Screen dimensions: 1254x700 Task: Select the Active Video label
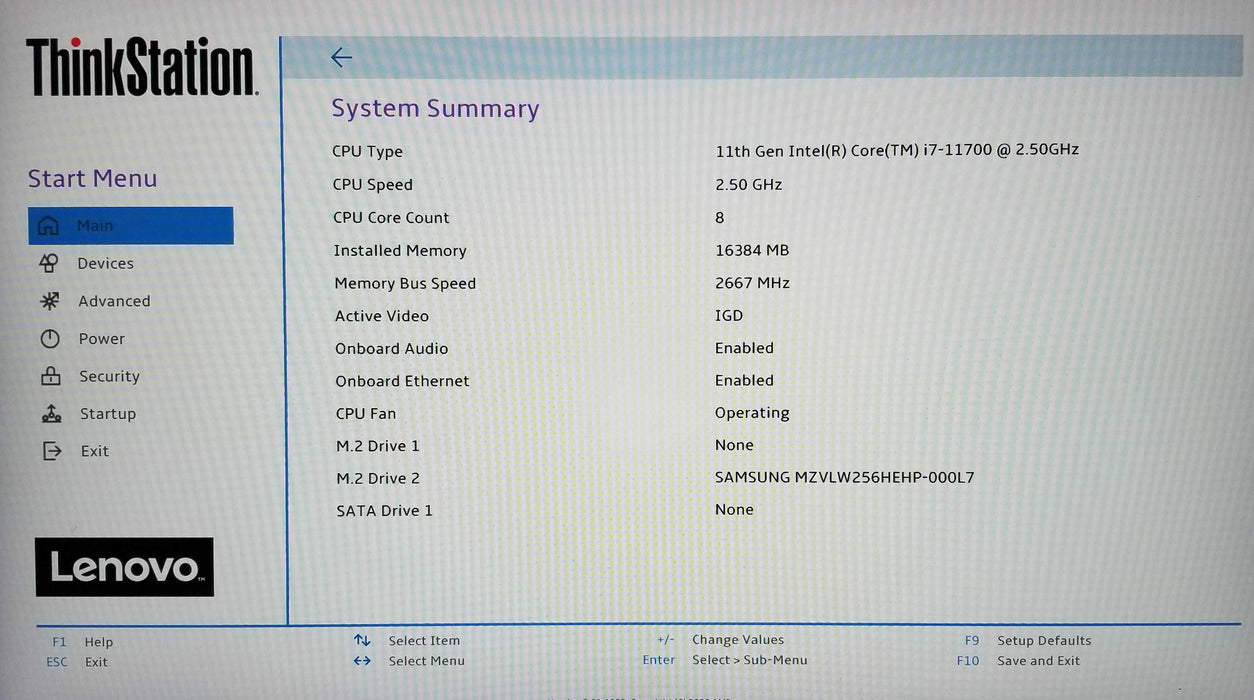pos(382,316)
